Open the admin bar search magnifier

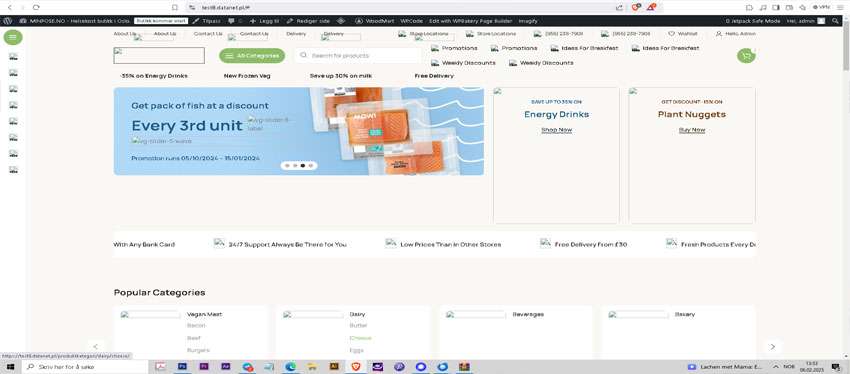click(835, 21)
